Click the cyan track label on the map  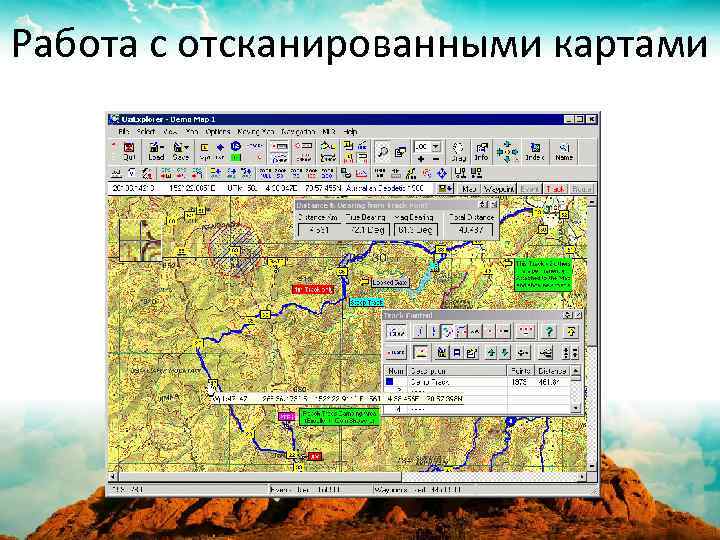click(x=366, y=303)
